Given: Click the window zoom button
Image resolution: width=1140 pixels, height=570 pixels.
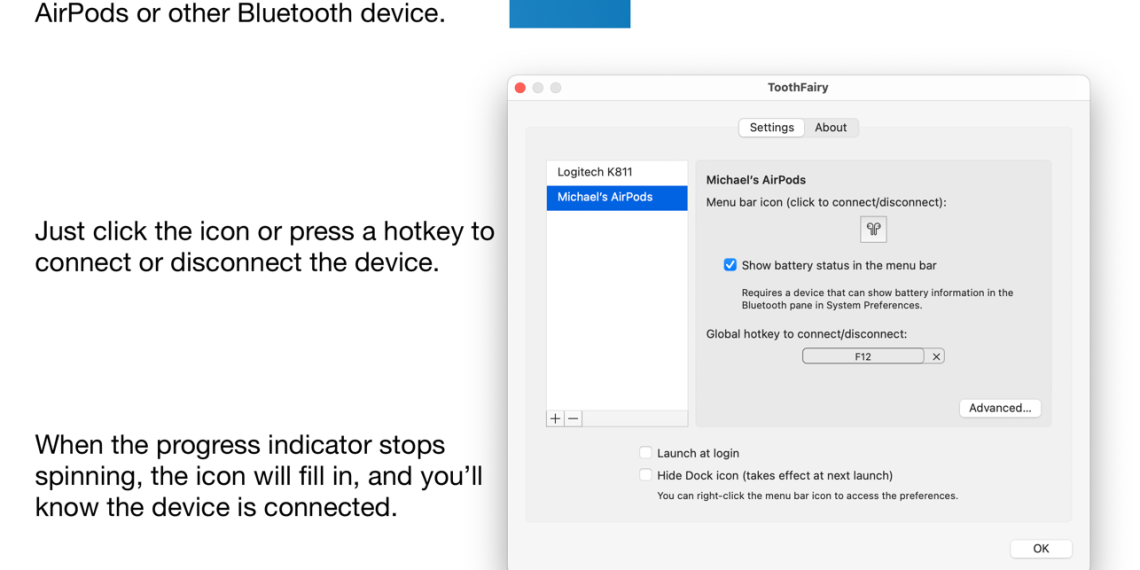Looking at the screenshot, I should tap(556, 88).
